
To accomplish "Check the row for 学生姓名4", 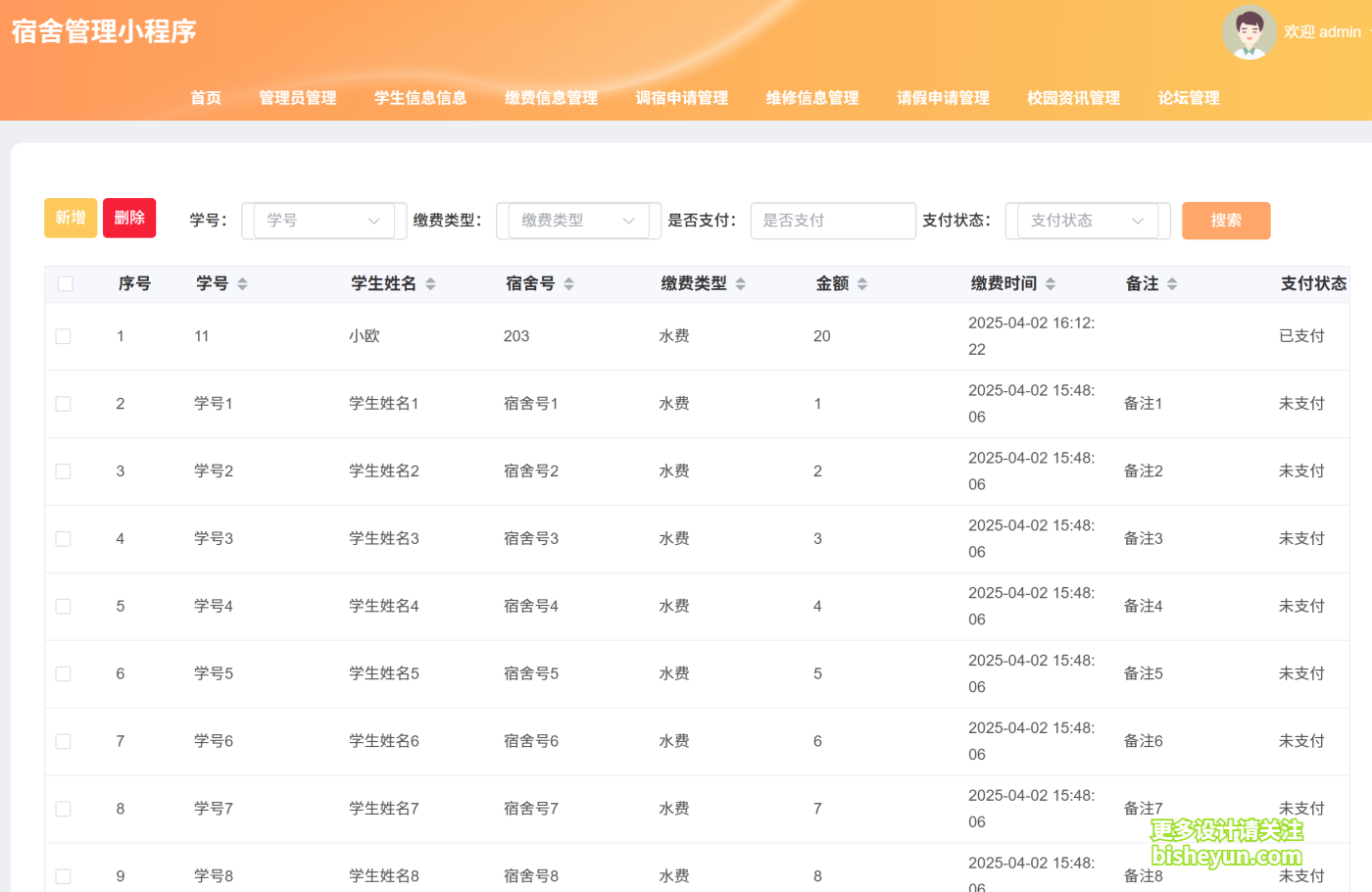I will [64, 607].
